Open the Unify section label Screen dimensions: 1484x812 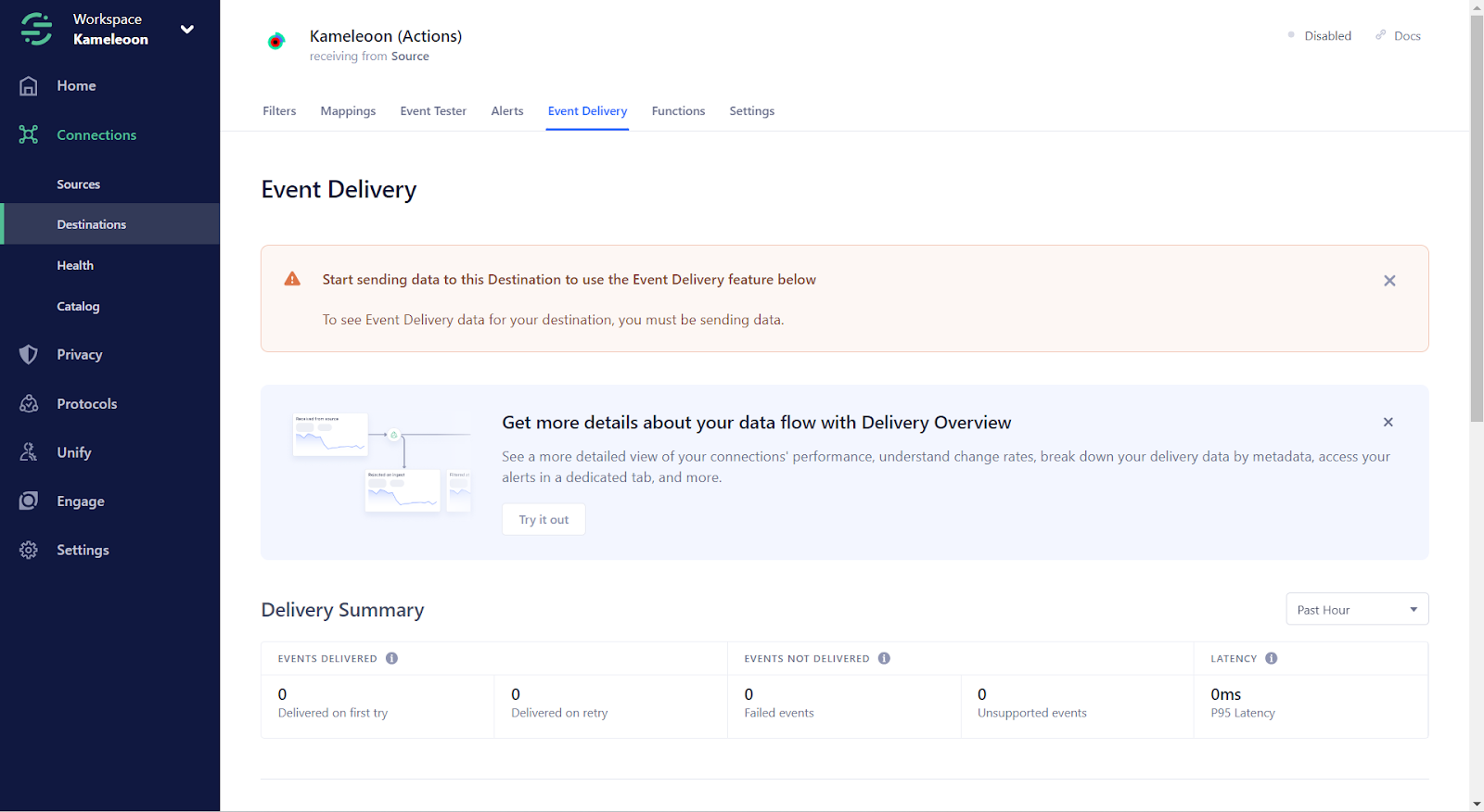[x=74, y=452]
